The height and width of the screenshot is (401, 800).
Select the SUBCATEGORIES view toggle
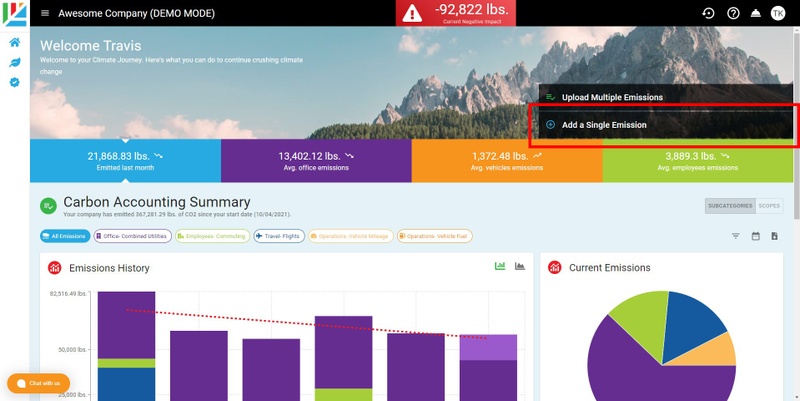[x=730, y=206]
